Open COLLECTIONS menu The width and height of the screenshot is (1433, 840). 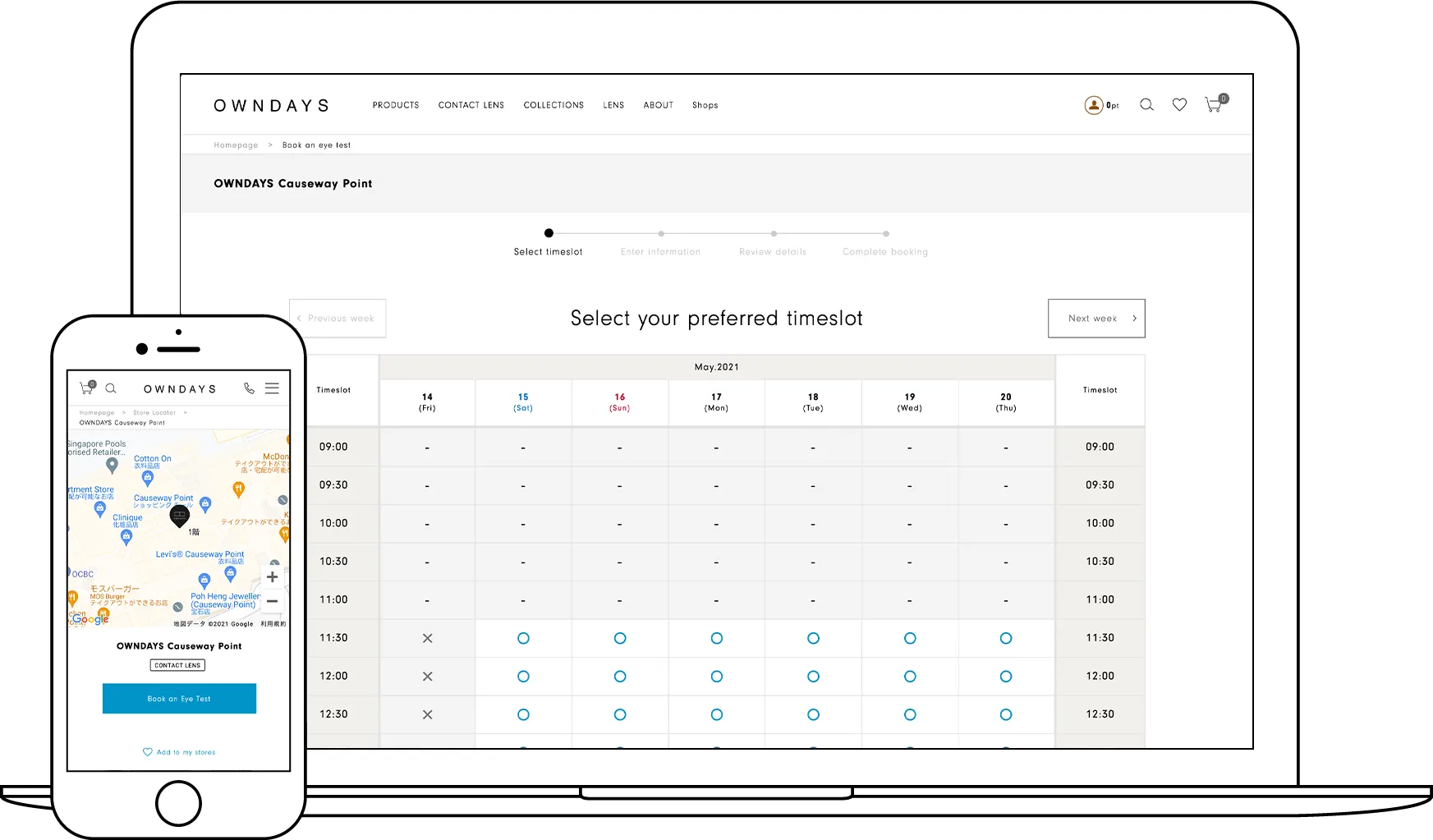pos(553,105)
